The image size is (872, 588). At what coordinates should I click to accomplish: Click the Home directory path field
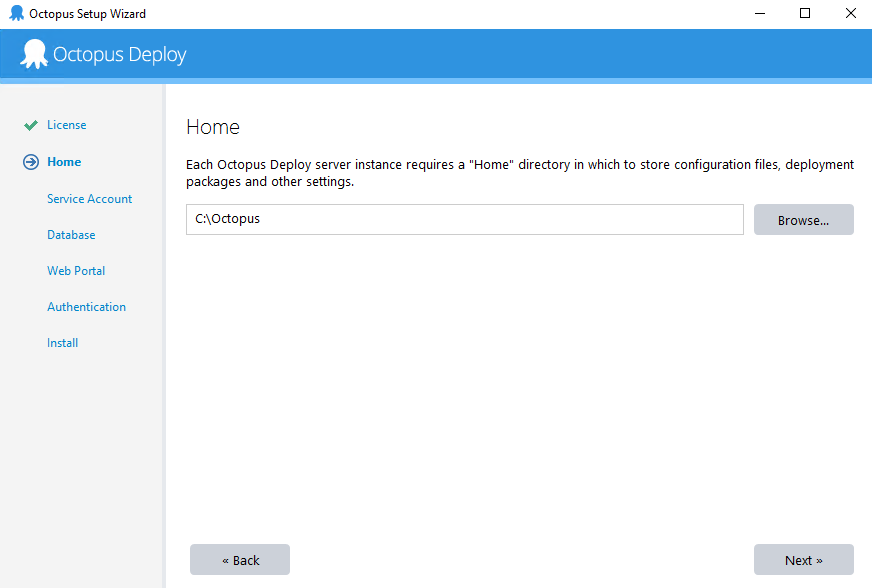click(x=464, y=219)
